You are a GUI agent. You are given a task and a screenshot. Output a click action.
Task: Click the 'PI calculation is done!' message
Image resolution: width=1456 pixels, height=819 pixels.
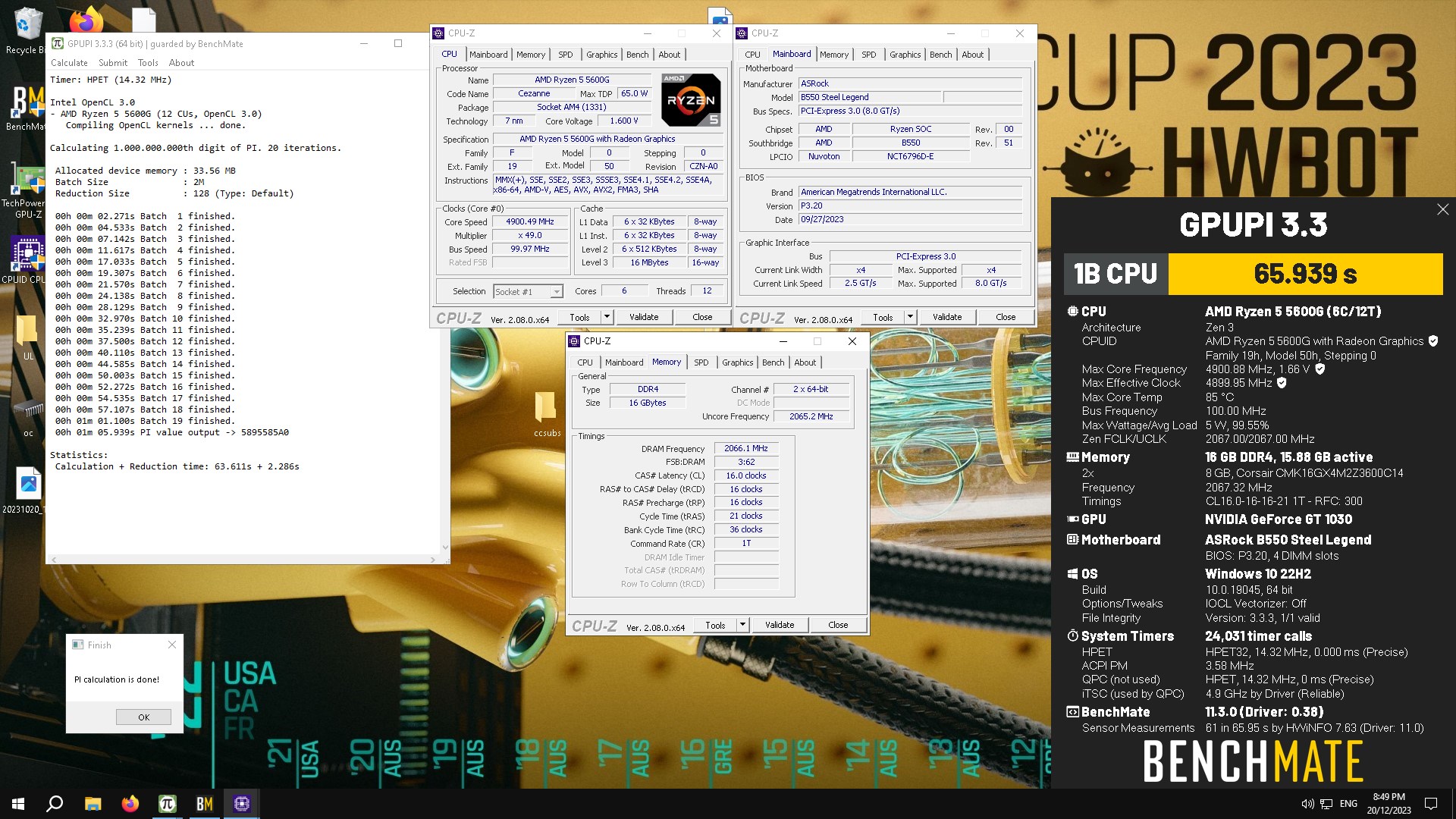coord(117,679)
